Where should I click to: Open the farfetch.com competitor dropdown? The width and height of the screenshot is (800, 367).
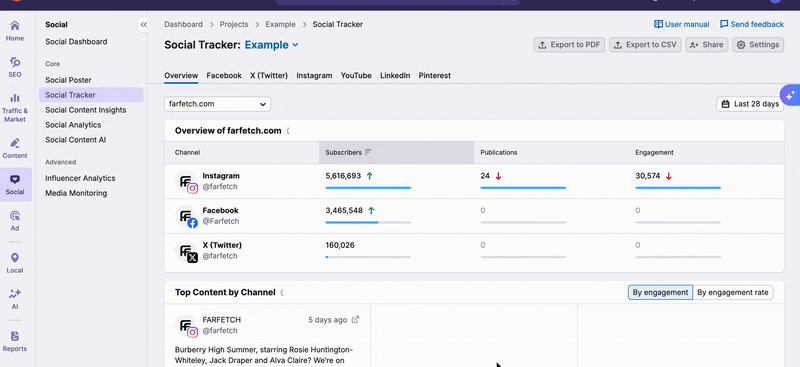217,104
